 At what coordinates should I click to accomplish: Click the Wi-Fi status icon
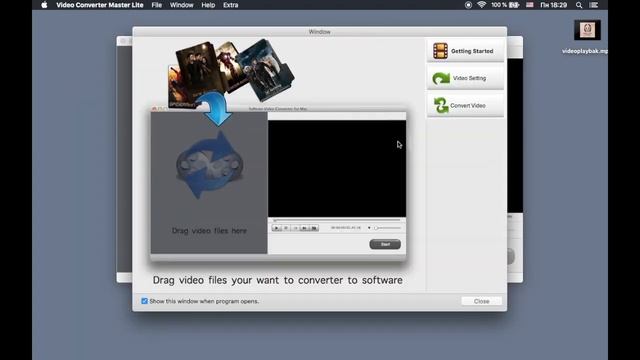pyautogui.click(x=482, y=5)
